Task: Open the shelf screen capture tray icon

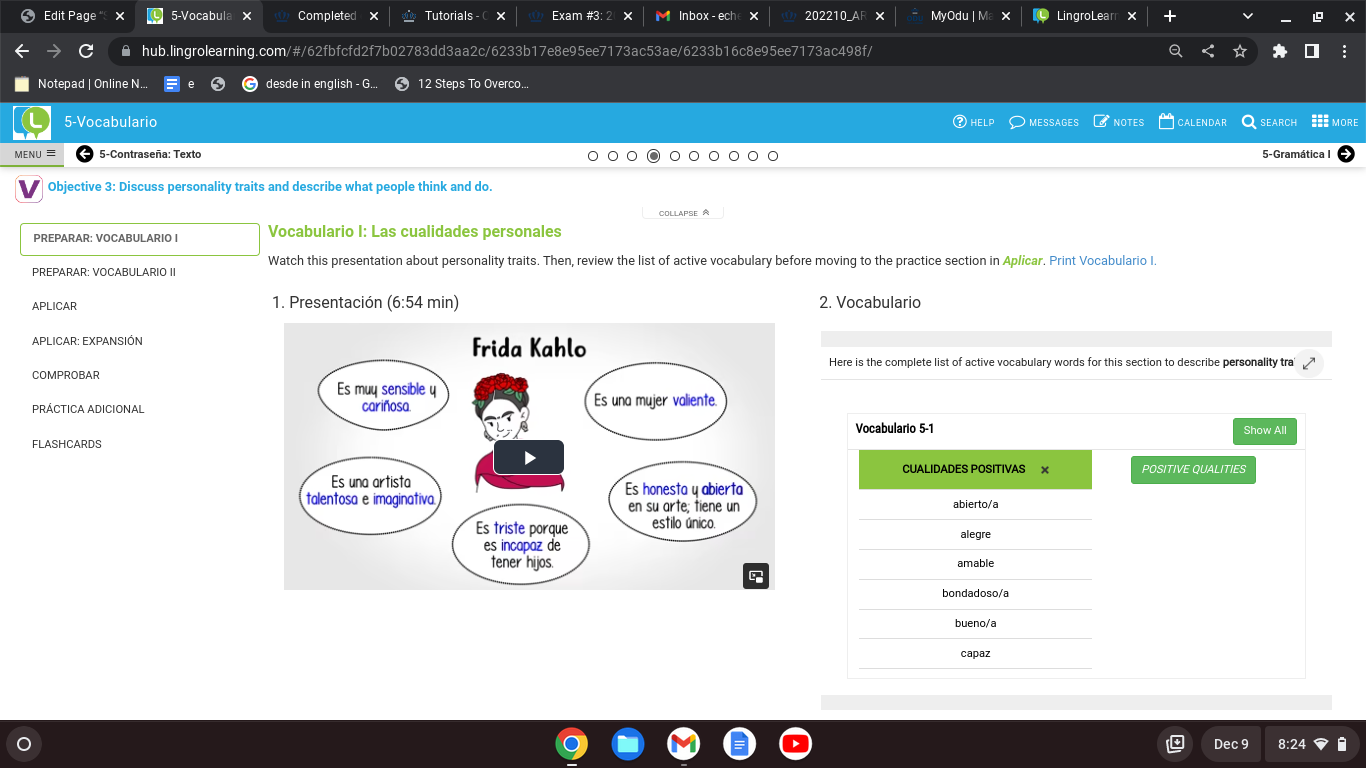Action: (x=1176, y=744)
